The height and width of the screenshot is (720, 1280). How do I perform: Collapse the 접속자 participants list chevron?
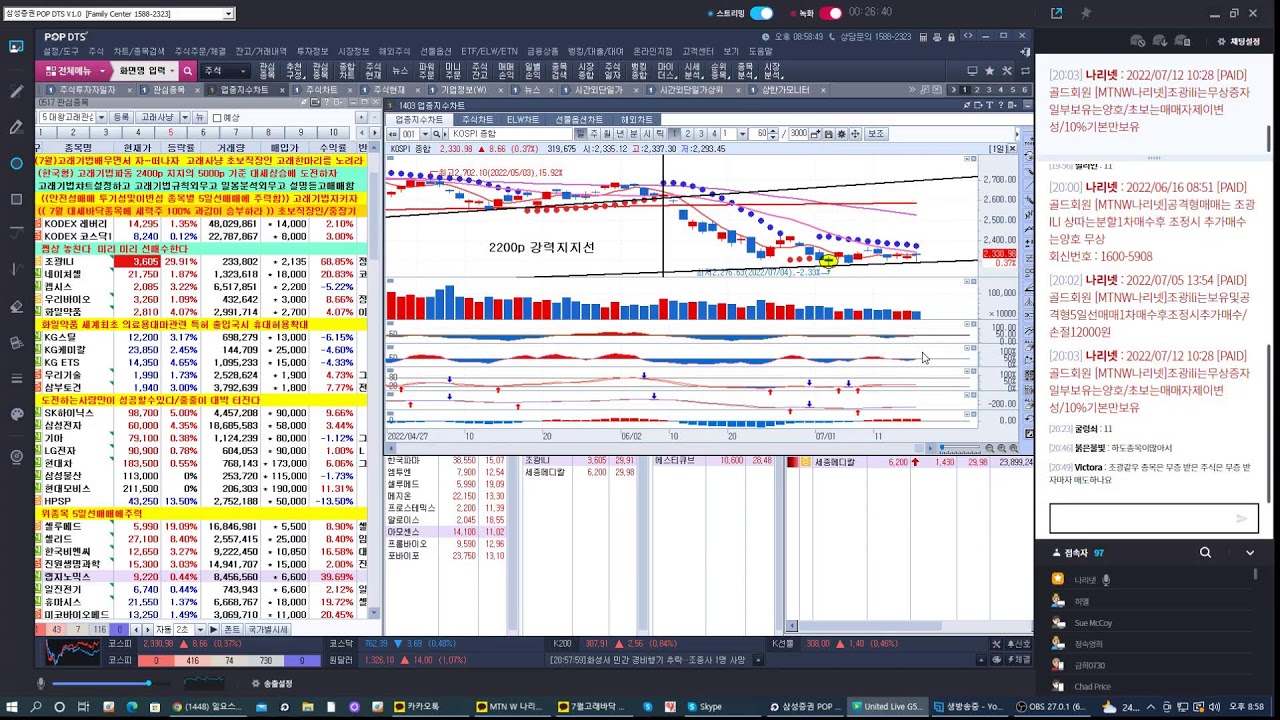[1249, 552]
